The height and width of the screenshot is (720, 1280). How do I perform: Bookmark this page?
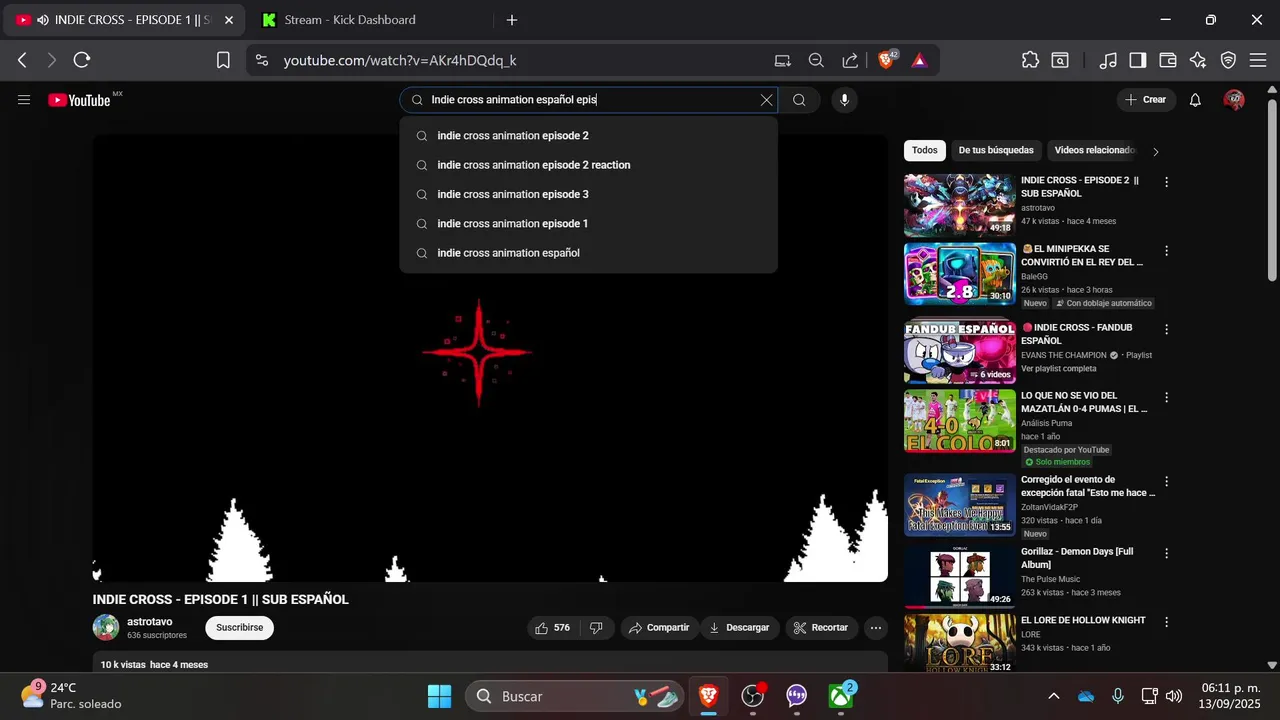tap(223, 60)
